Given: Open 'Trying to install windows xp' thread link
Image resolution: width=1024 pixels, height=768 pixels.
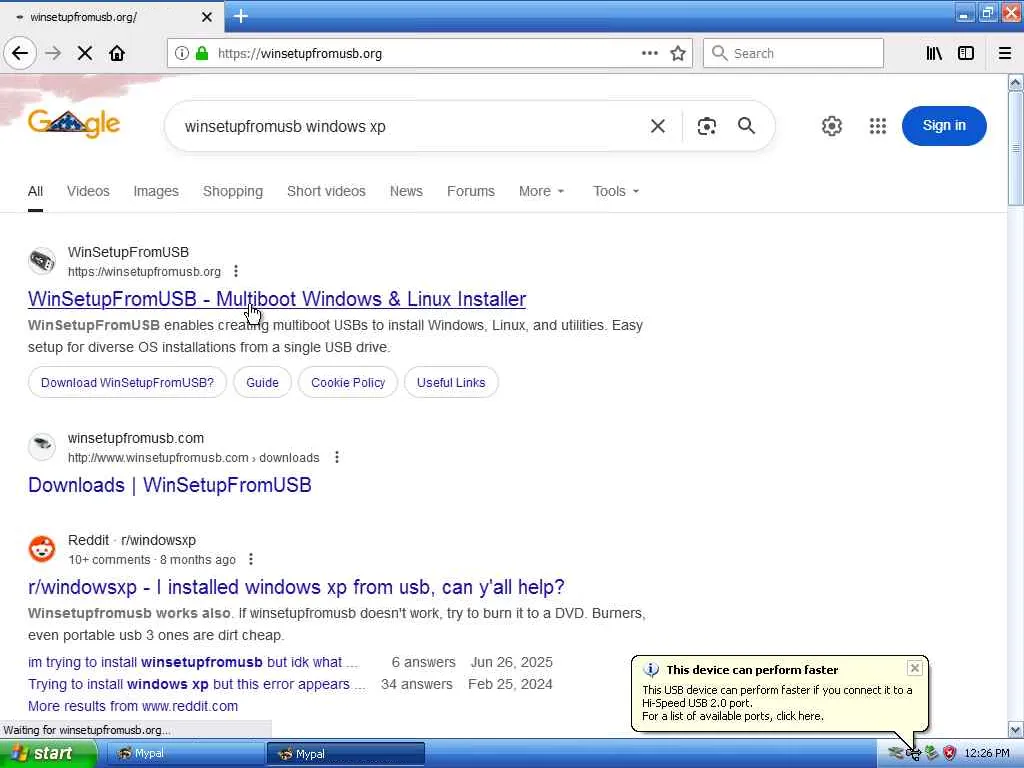Looking at the screenshot, I should (x=196, y=684).
